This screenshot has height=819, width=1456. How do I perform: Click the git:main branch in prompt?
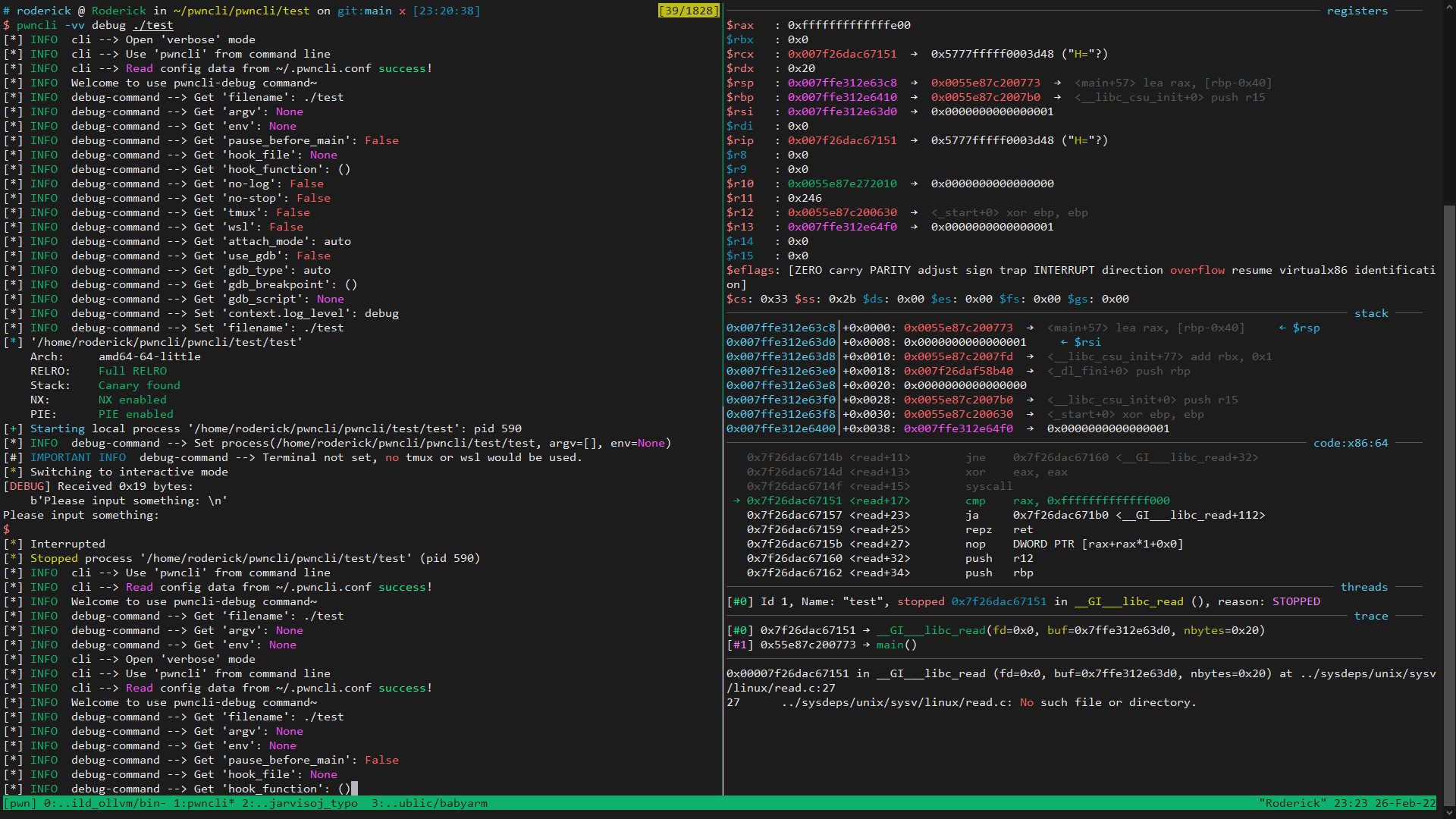364,11
